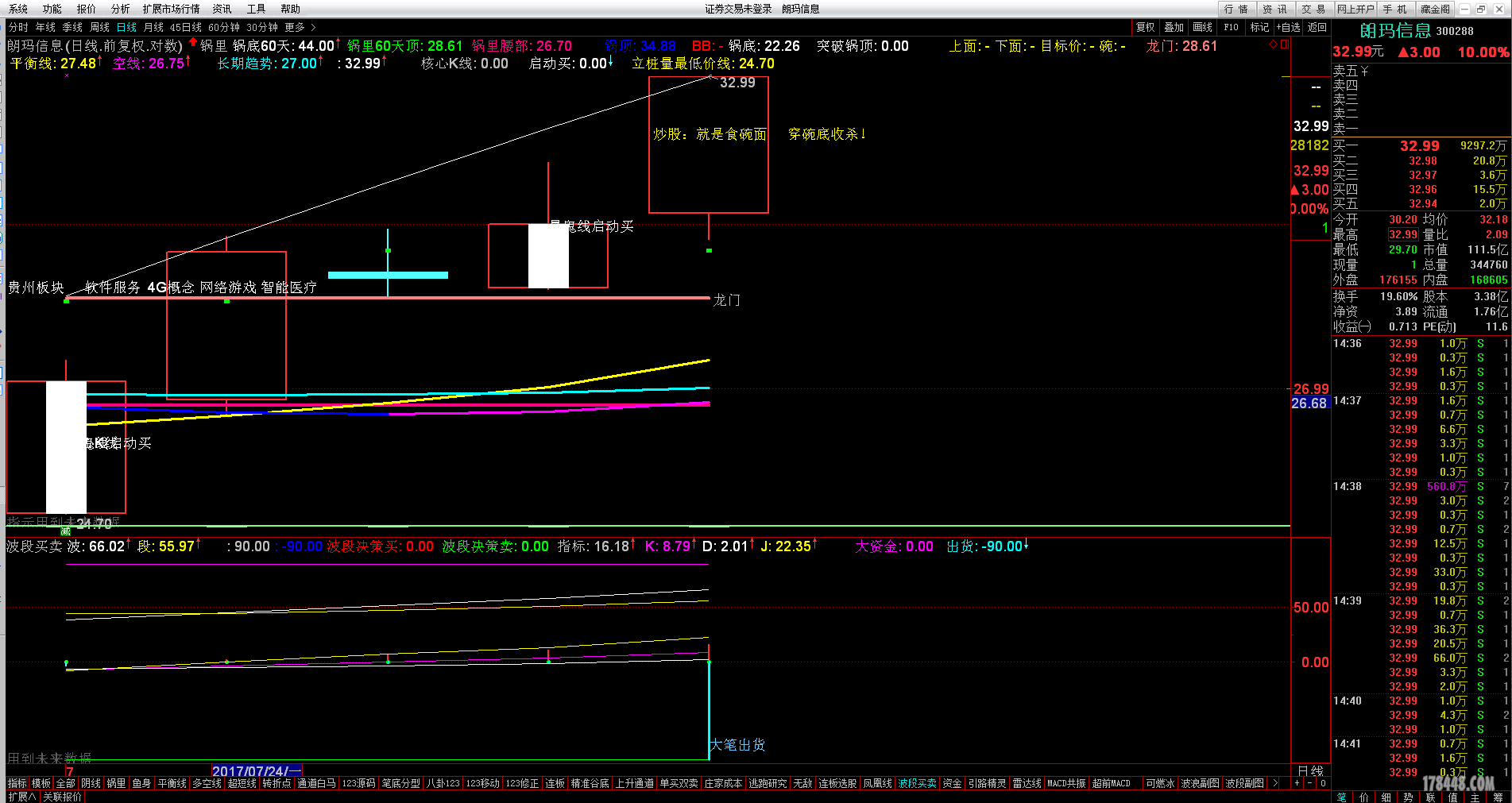Select the 多空线 indicator tab
This screenshot has height=803, width=1512.
(207, 783)
